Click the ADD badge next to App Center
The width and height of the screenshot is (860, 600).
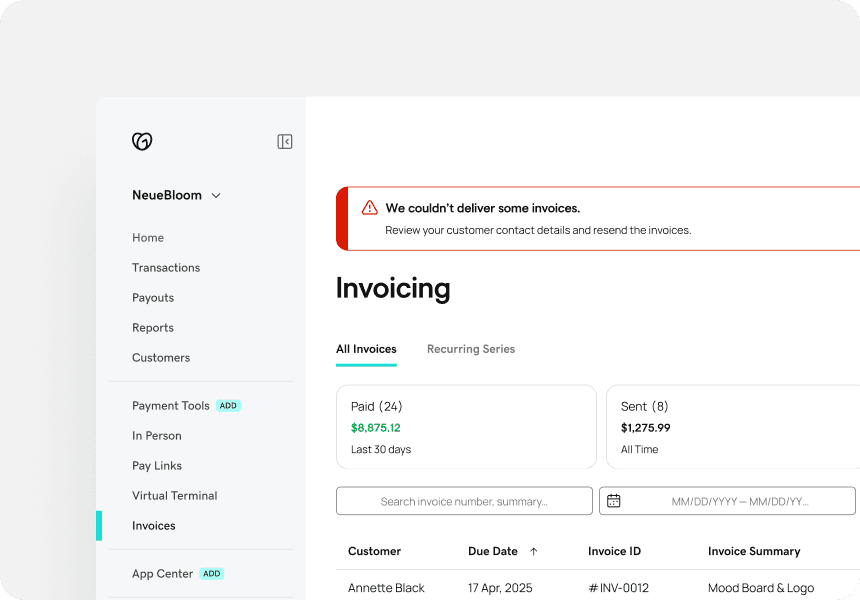[212, 574]
